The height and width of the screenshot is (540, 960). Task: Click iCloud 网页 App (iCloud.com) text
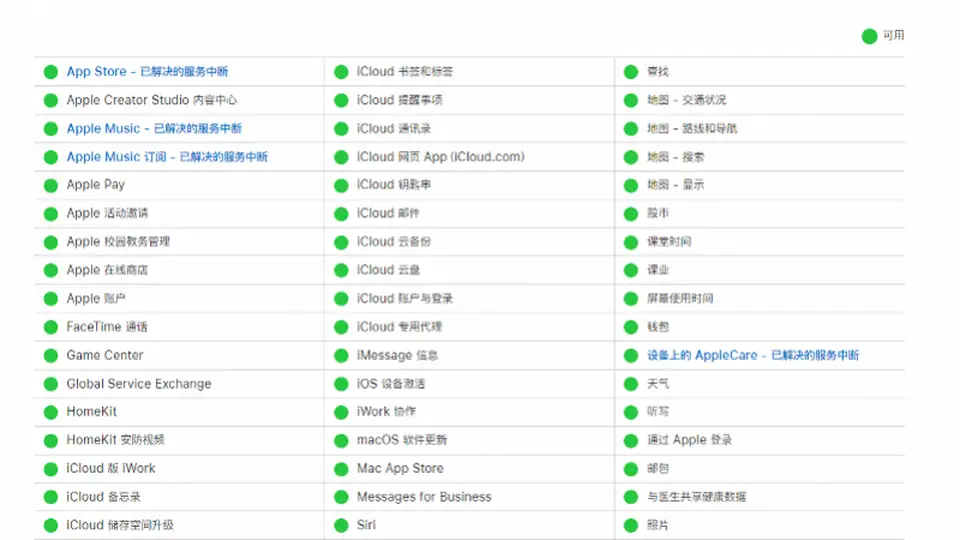441,157
